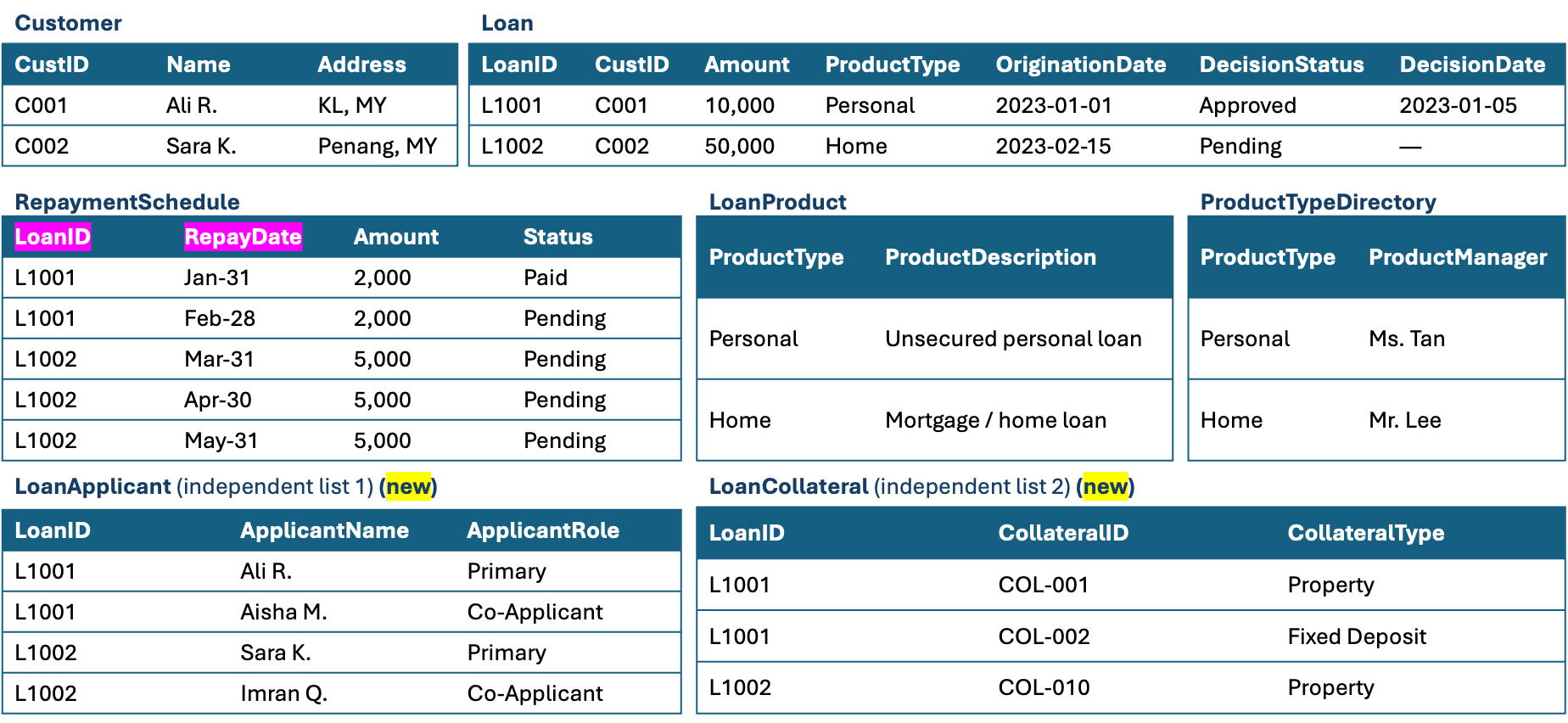Select the "DecisionDate" column header
The image size is (1568, 723).
1472,64
